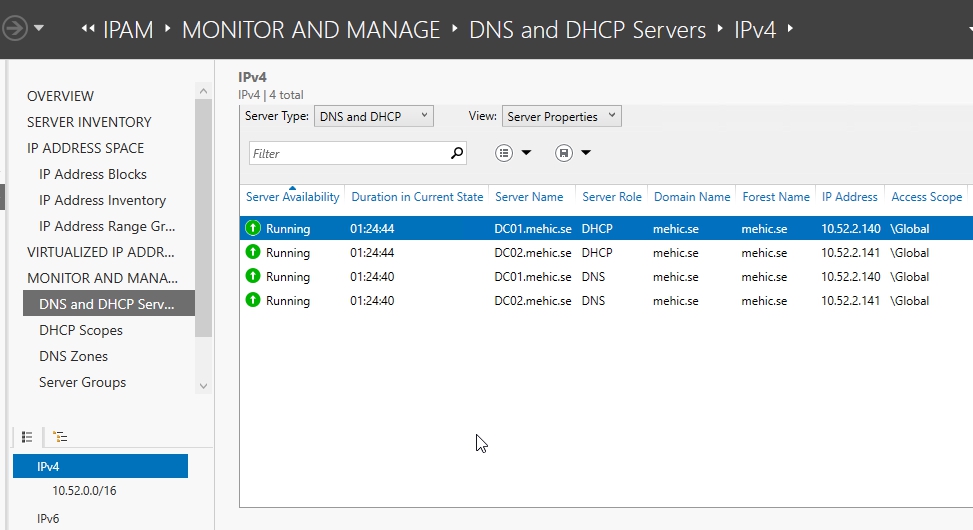Open the list view options icon

point(504,153)
